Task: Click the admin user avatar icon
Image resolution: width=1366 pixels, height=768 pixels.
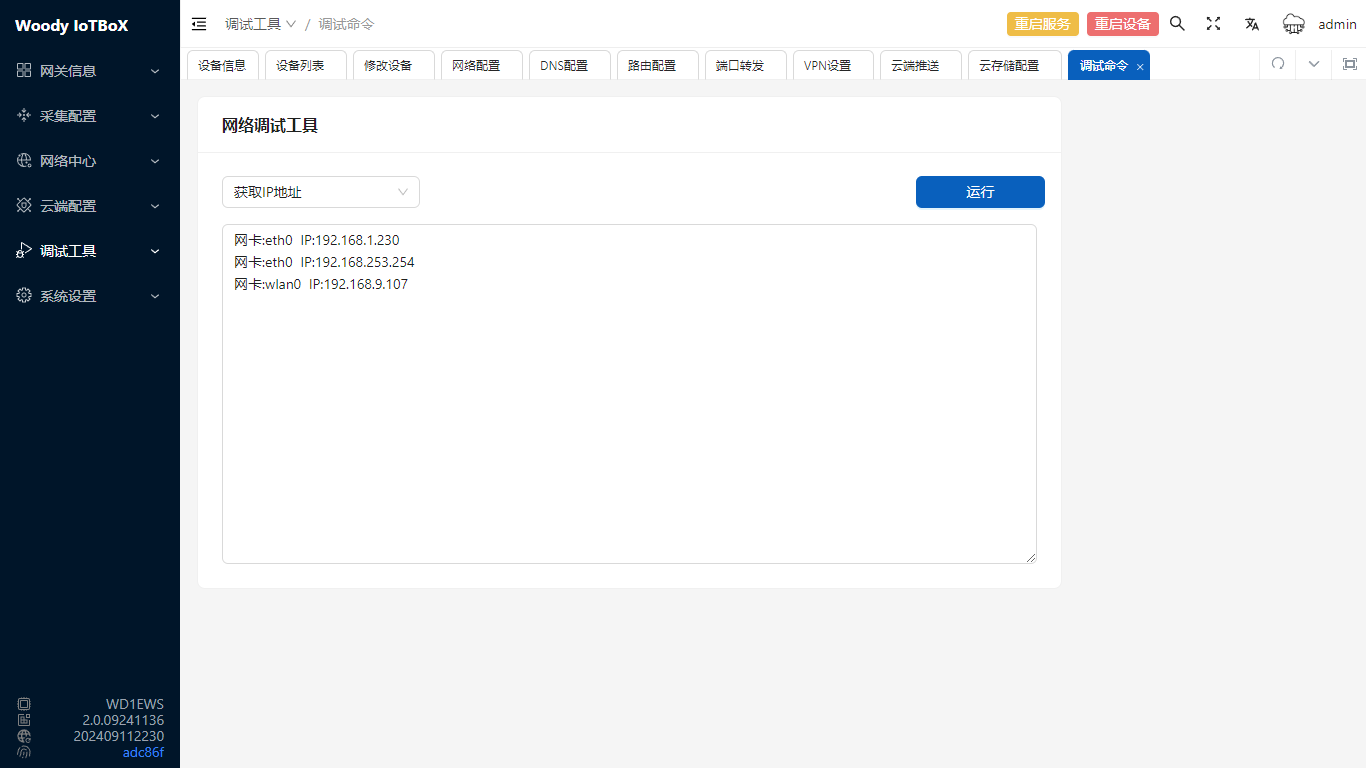Action: pos(1294,24)
